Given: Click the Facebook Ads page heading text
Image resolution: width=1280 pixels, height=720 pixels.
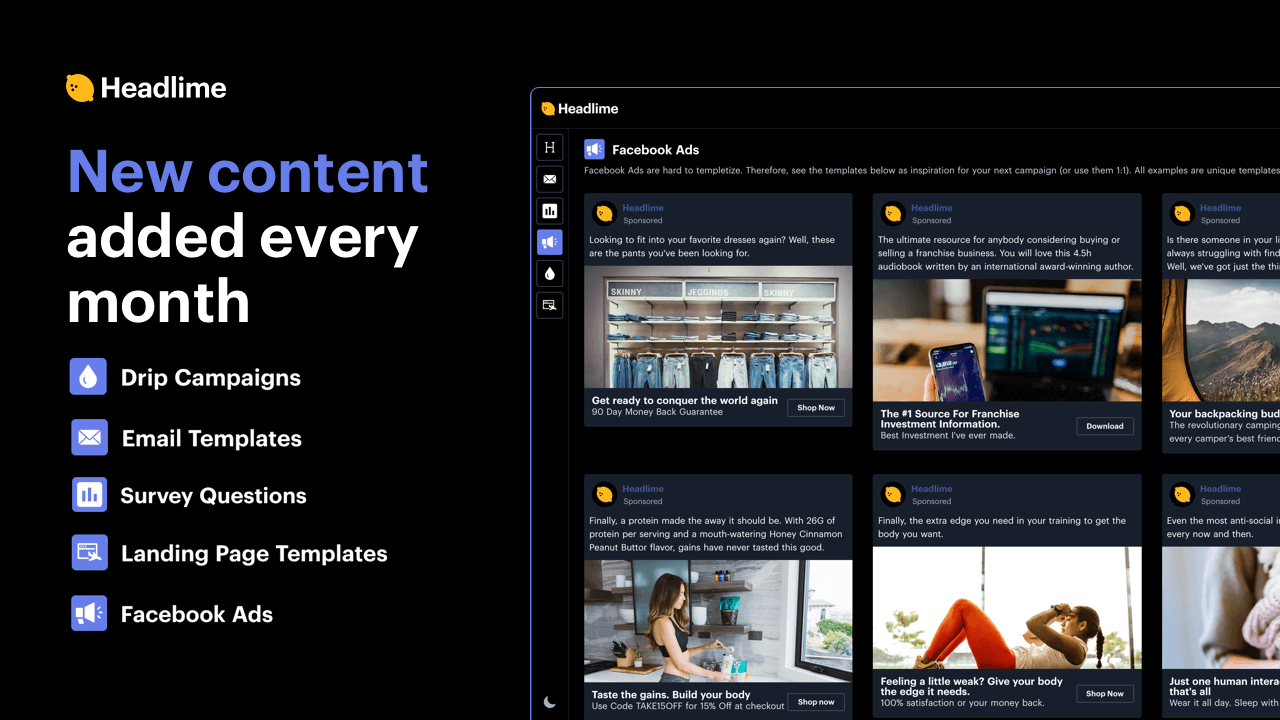Looking at the screenshot, I should [655, 150].
